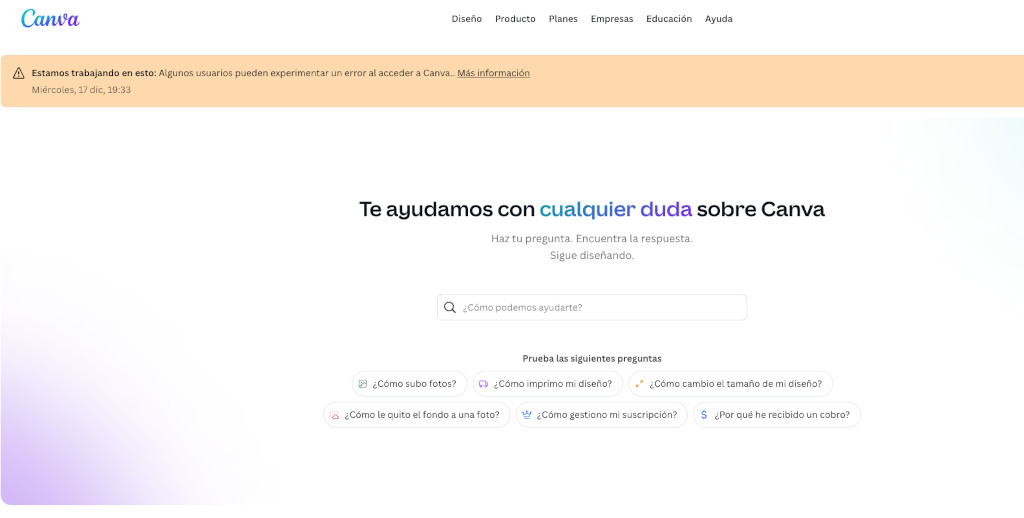The width and height of the screenshot is (1024, 518).
Task: Choose the '¿Cómo gestiono mi suscripción?' question text
Action: click(606, 415)
